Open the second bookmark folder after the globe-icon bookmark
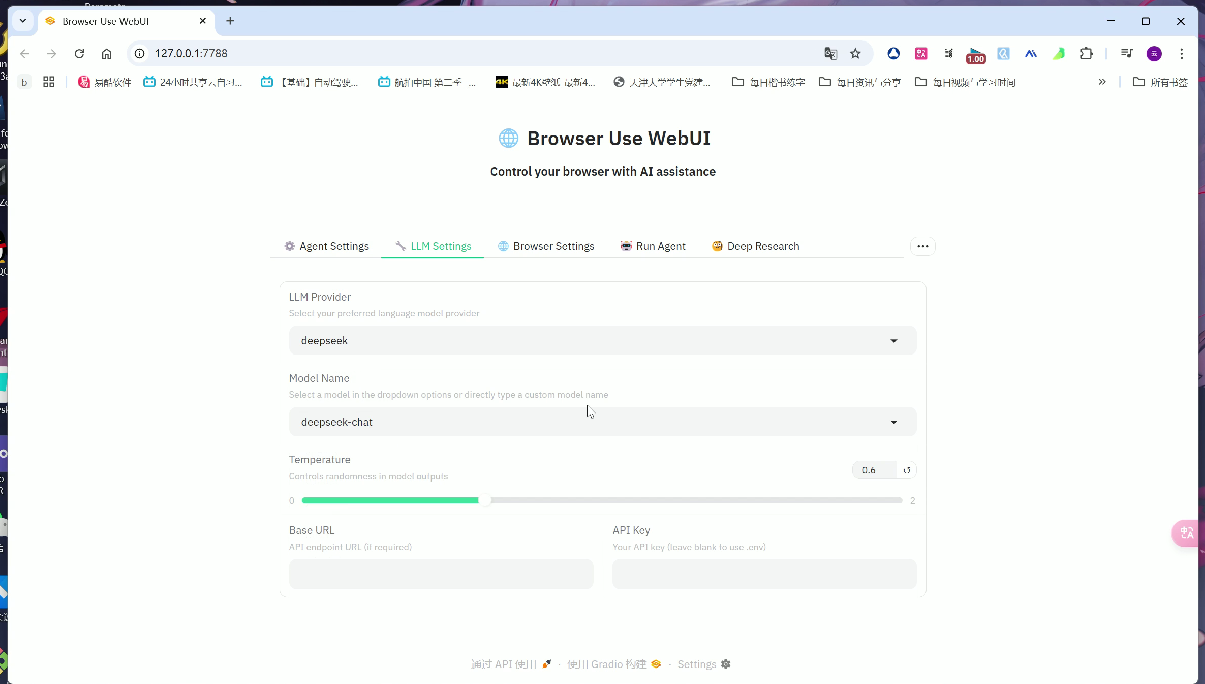 pos(860,82)
